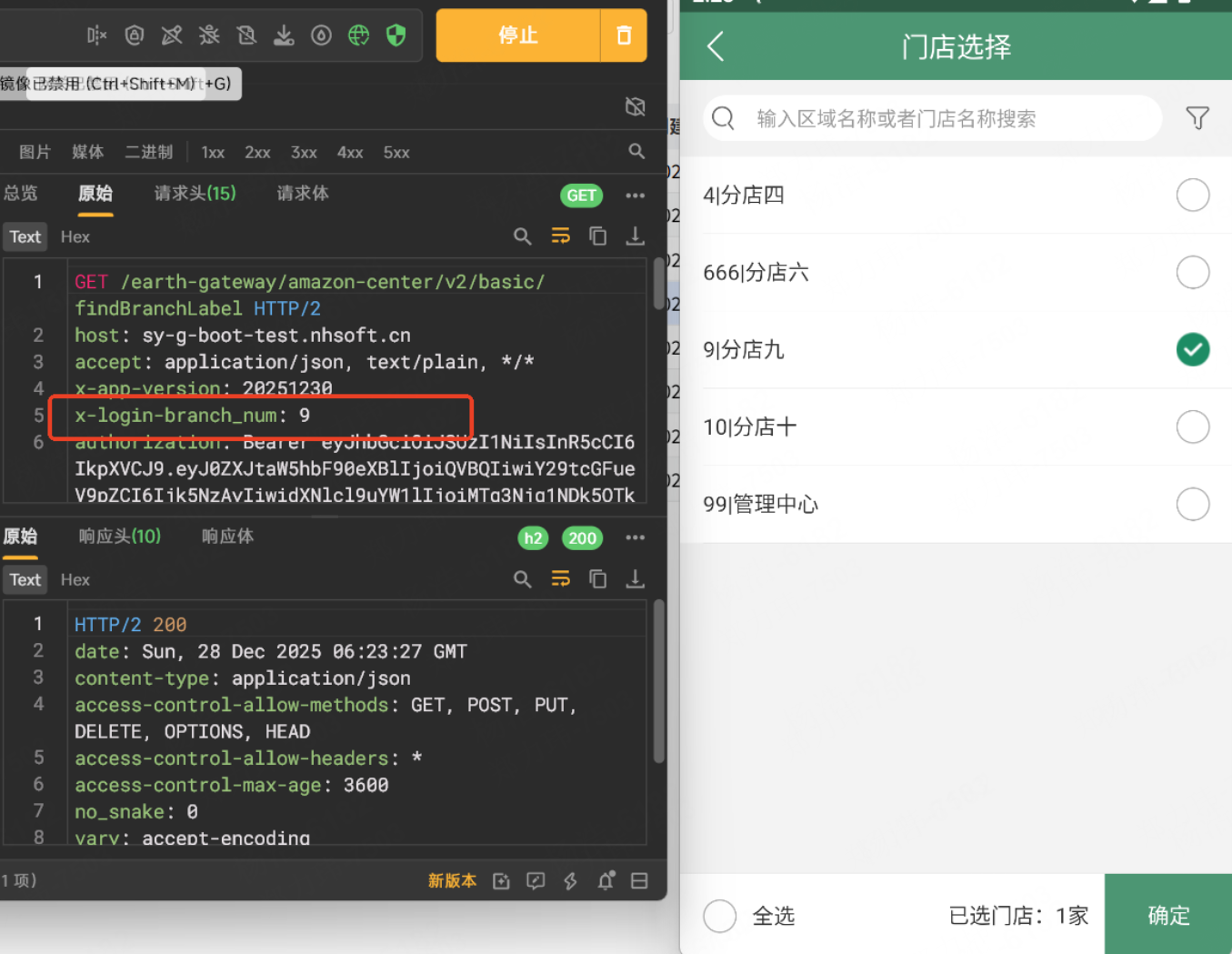Switch to the 响应头(10) tab
This screenshot has width=1232, height=954.
tap(119, 537)
